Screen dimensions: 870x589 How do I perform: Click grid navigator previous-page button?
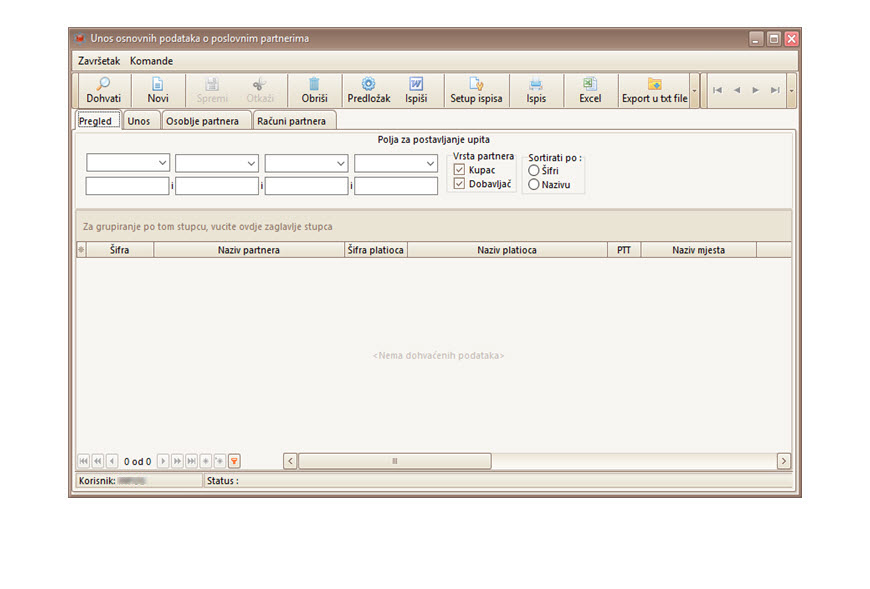point(98,461)
